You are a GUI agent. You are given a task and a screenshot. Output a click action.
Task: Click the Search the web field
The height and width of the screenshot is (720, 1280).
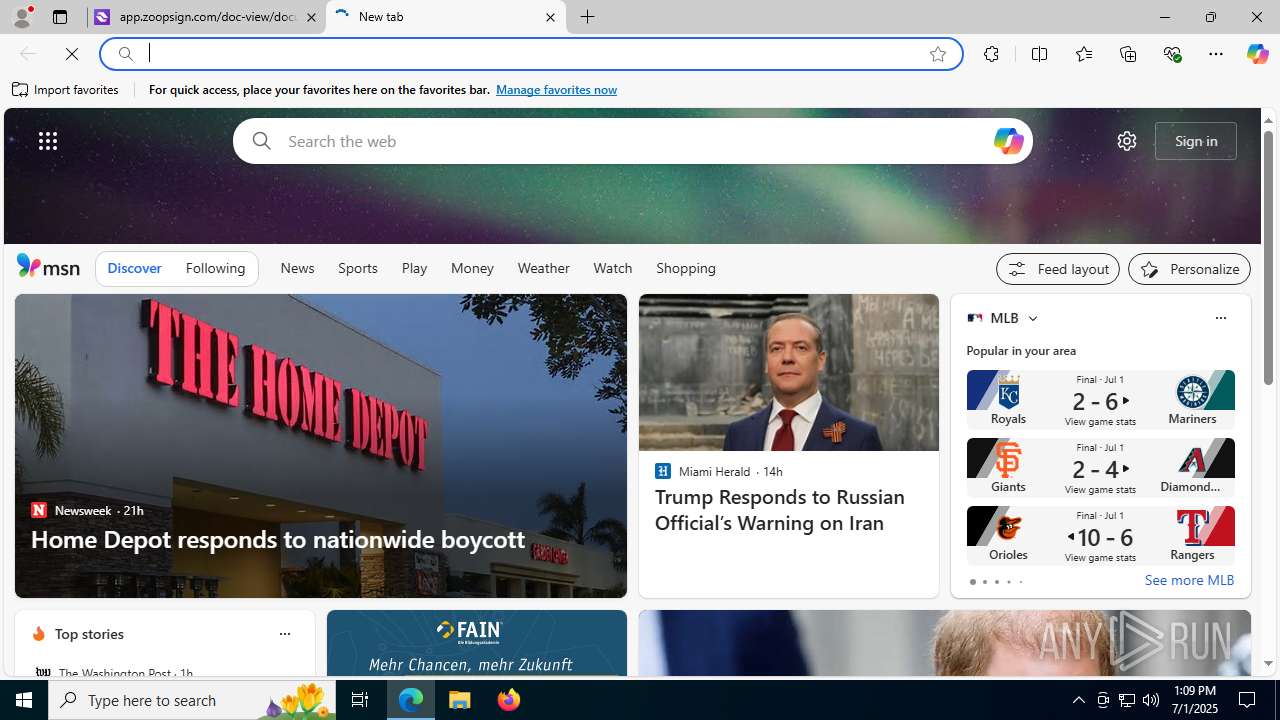pos(632,141)
